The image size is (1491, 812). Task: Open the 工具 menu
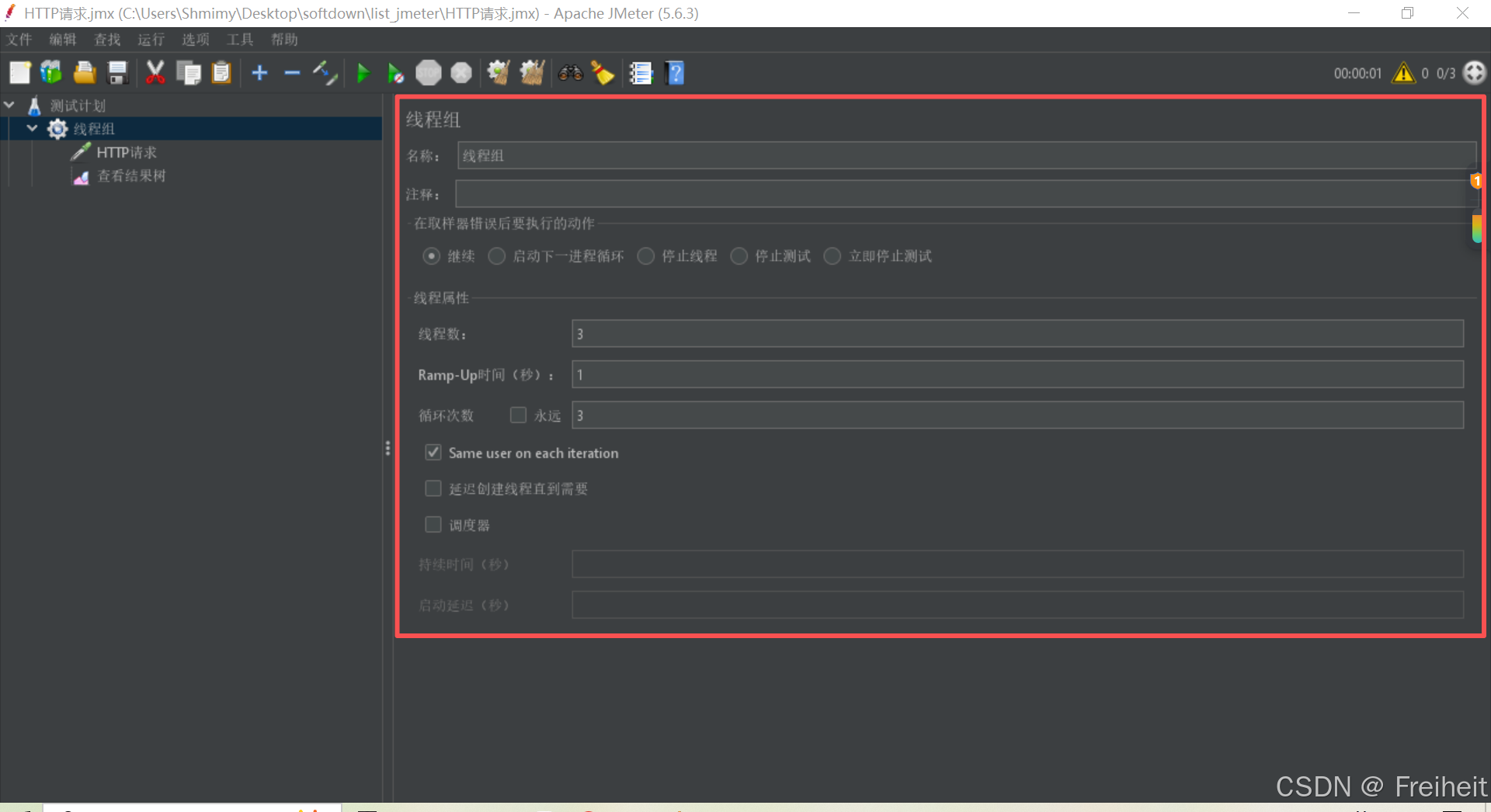240,40
